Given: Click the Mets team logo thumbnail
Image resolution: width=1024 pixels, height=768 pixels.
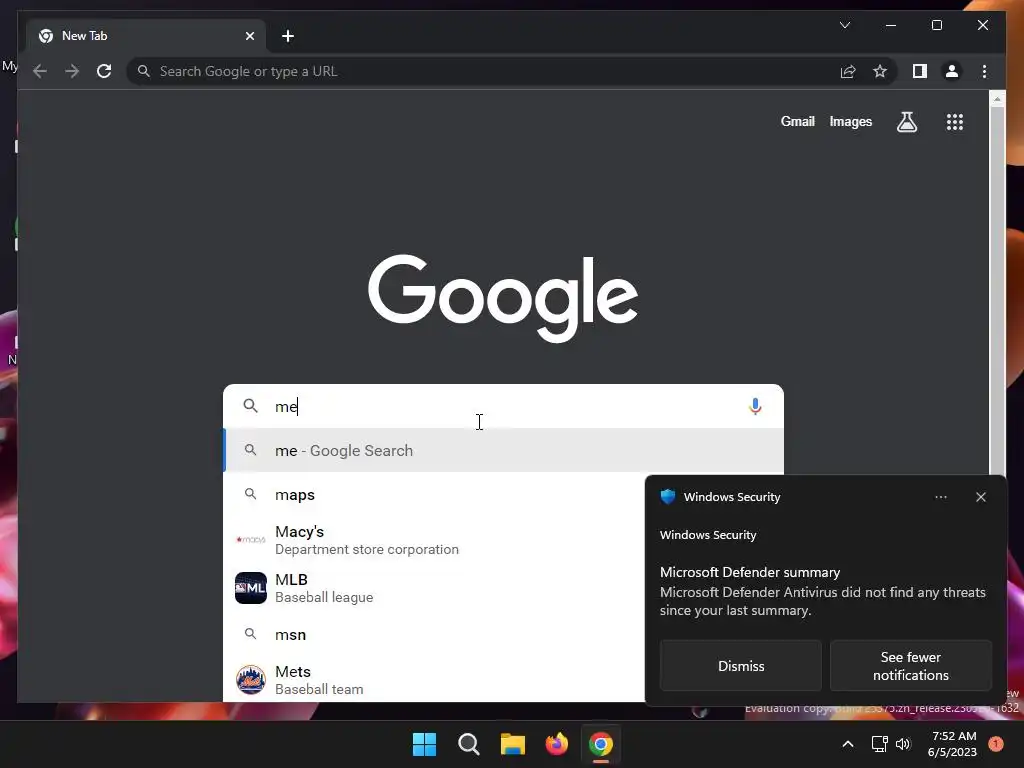Looking at the screenshot, I should click(251, 680).
